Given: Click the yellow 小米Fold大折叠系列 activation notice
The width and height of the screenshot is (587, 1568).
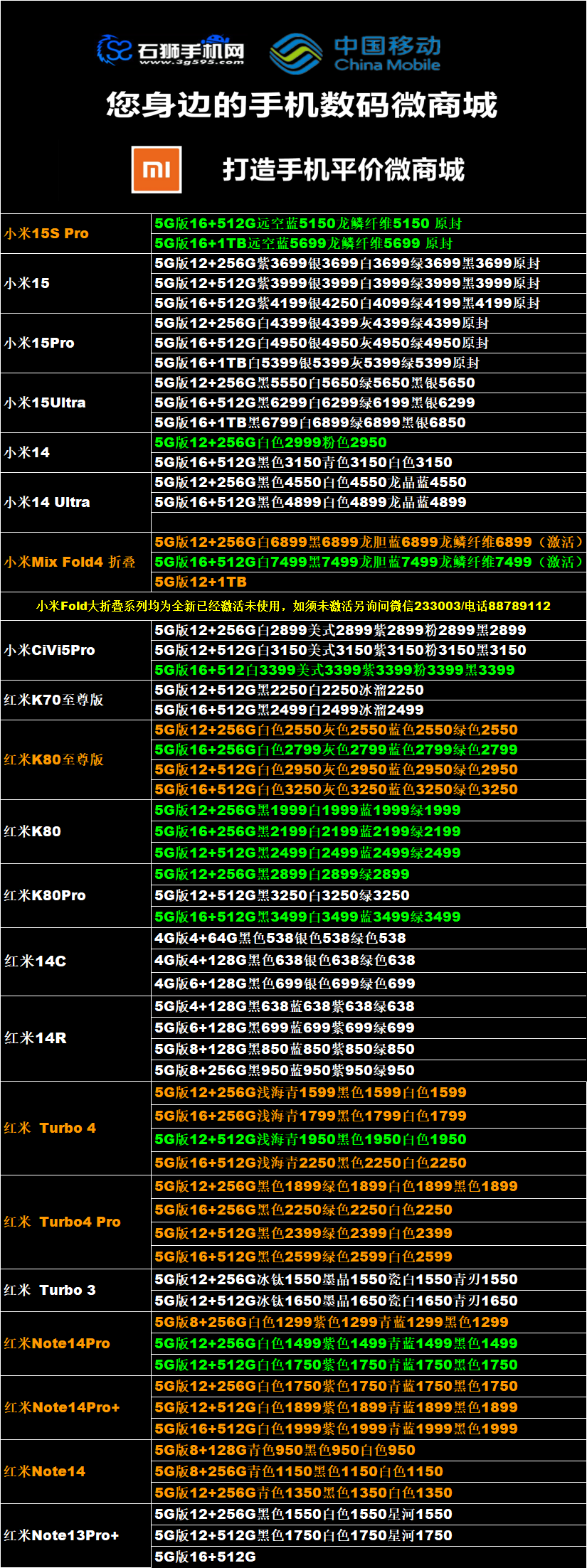Looking at the screenshot, I should (293, 606).
